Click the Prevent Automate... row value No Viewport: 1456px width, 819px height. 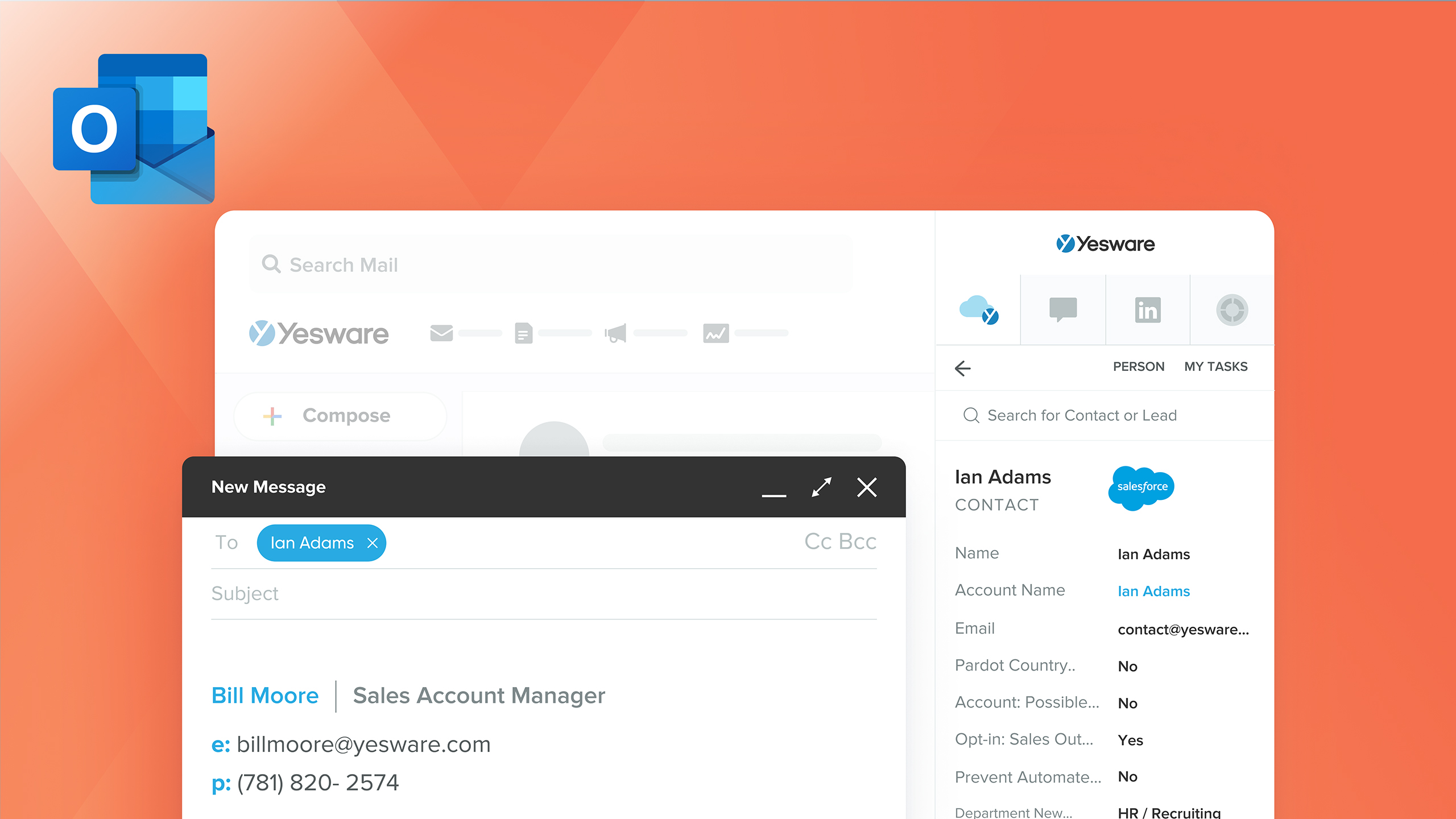point(1127,777)
